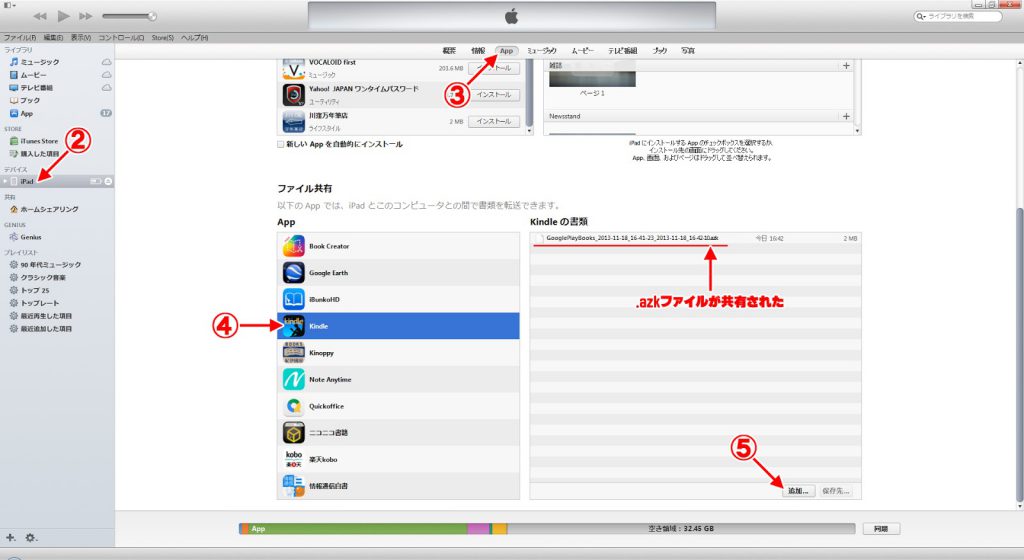Click the Yahoo! JAPAN ワンタイムパスワード app icon
The width and height of the screenshot is (1024, 560).
pos(294,95)
